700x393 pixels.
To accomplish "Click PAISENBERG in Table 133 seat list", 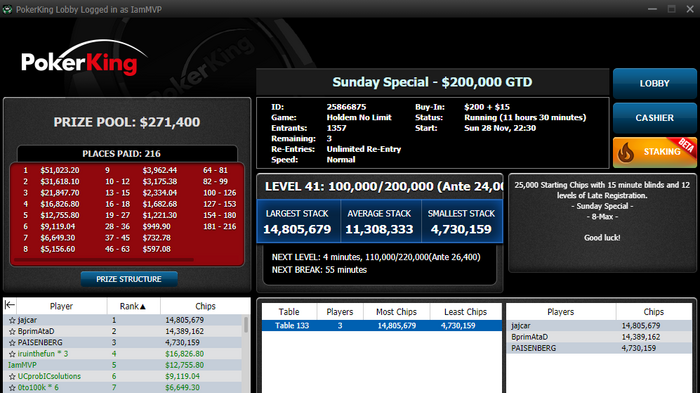I will (x=599, y=348).
